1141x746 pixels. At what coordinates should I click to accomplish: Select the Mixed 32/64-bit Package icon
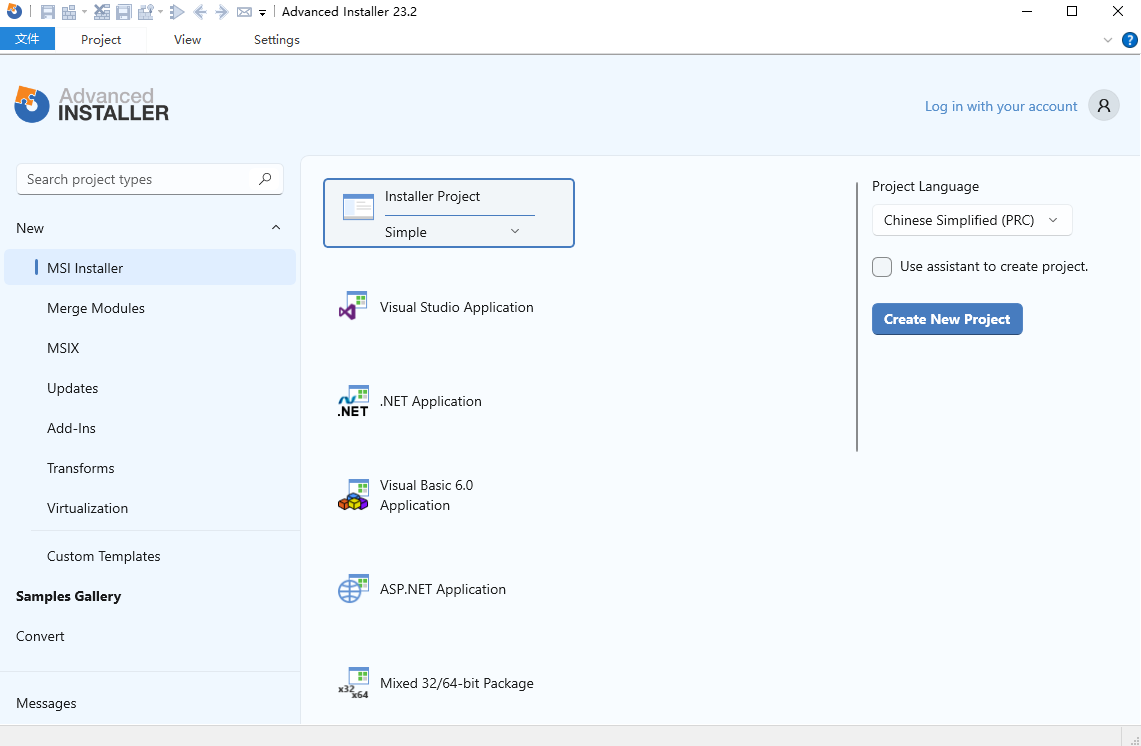pos(353,683)
